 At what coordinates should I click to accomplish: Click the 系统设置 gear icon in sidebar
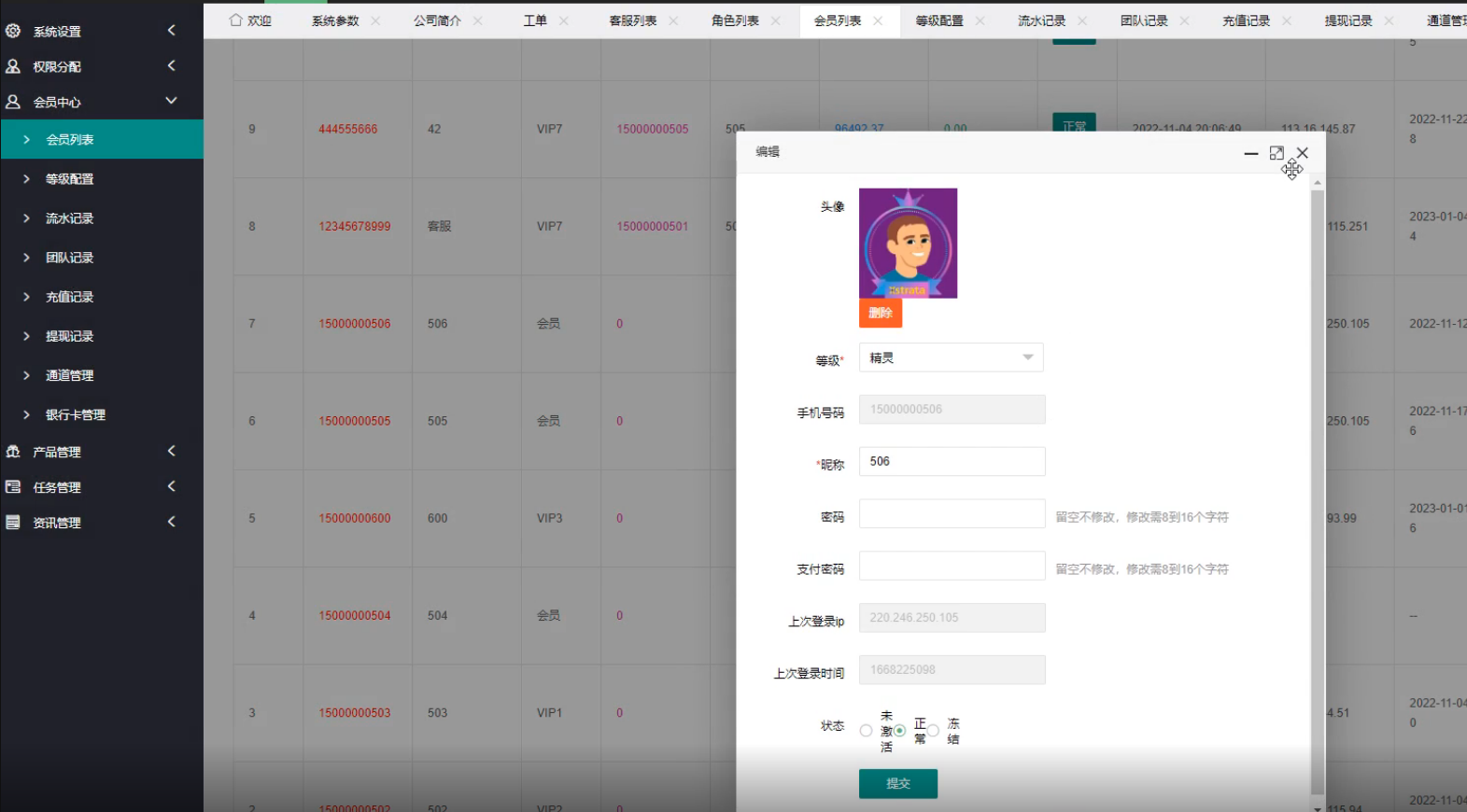pyautogui.click(x=13, y=31)
